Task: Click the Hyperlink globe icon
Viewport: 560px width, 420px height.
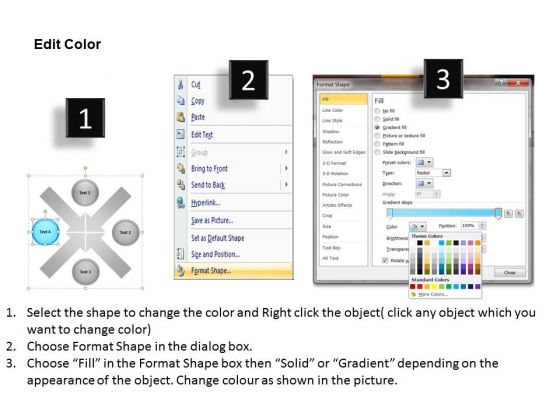Action: (x=181, y=202)
